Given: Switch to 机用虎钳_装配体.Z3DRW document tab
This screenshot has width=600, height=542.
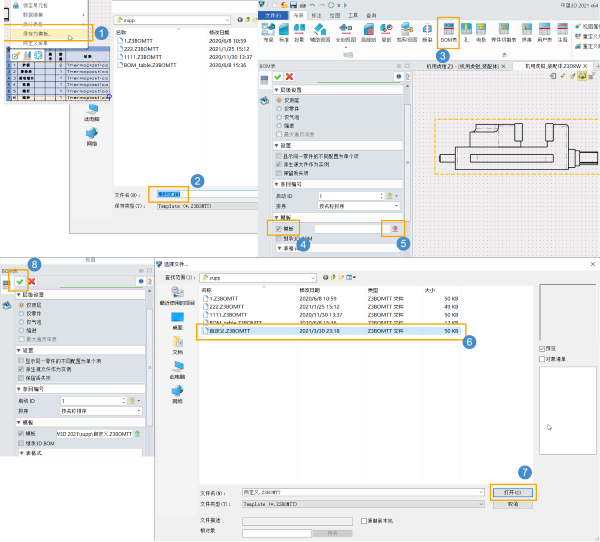Looking at the screenshot, I should 553,66.
